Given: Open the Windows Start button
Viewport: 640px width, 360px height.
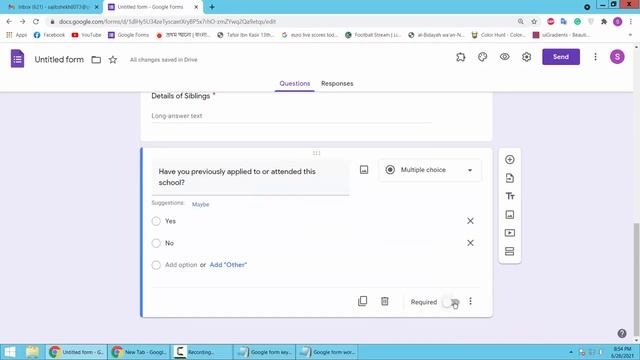Looking at the screenshot, I should [x=10, y=352].
